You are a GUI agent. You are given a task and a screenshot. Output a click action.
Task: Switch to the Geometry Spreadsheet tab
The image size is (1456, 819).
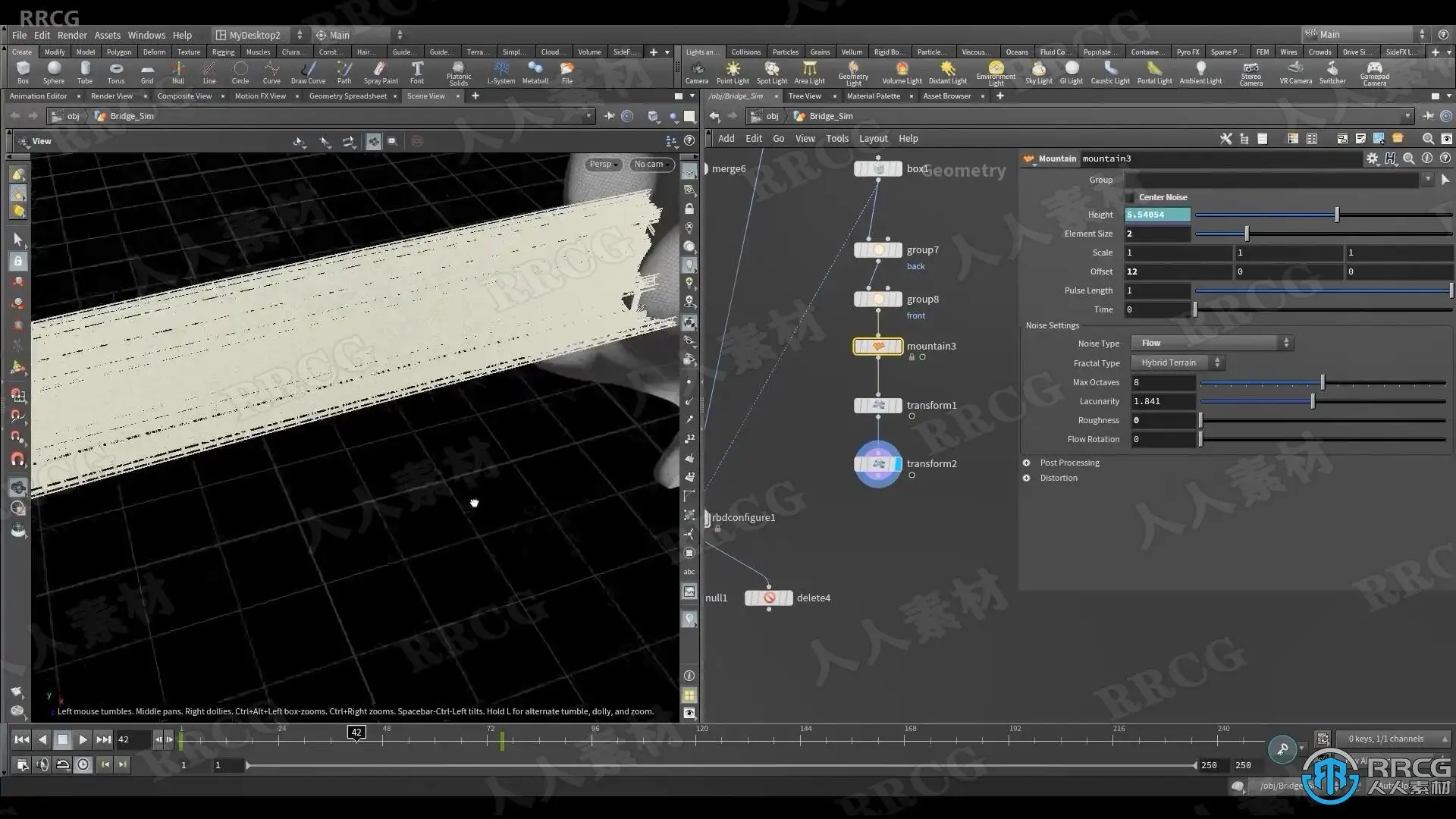point(347,96)
